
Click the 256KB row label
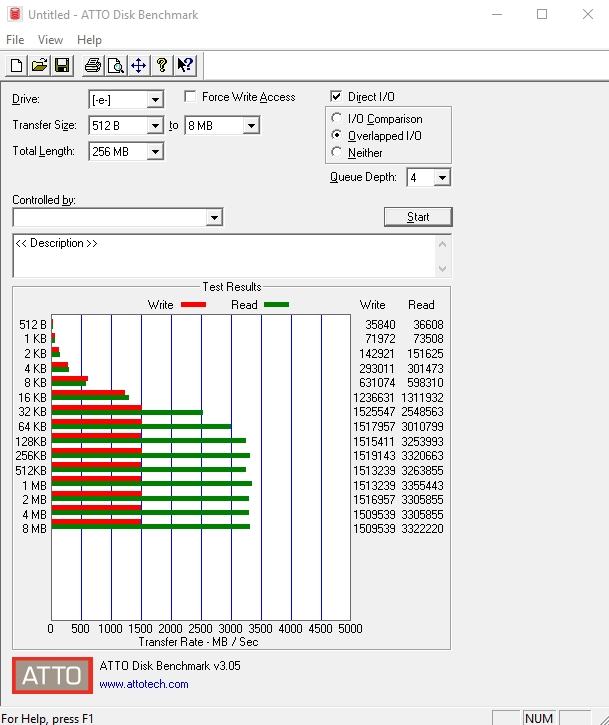coord(31,455)
